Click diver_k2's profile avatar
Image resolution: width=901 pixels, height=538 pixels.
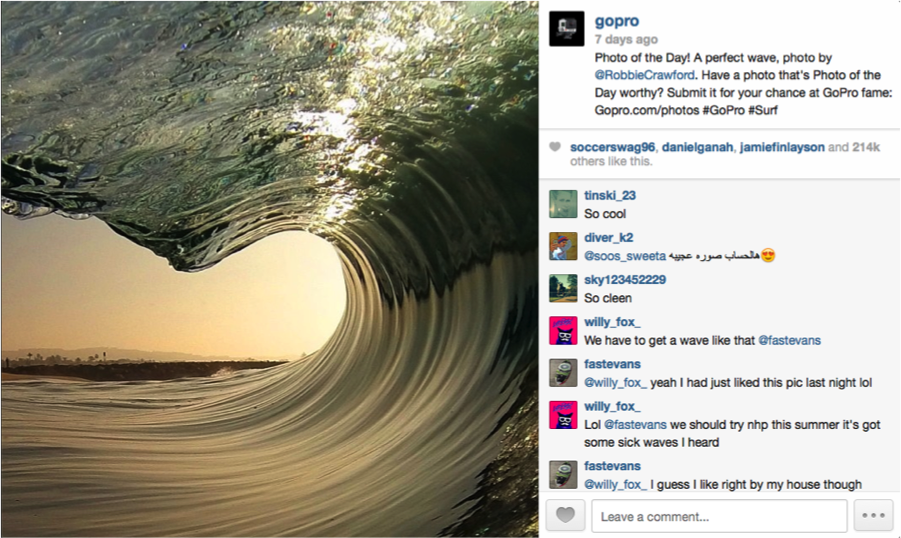click(563, 246)
